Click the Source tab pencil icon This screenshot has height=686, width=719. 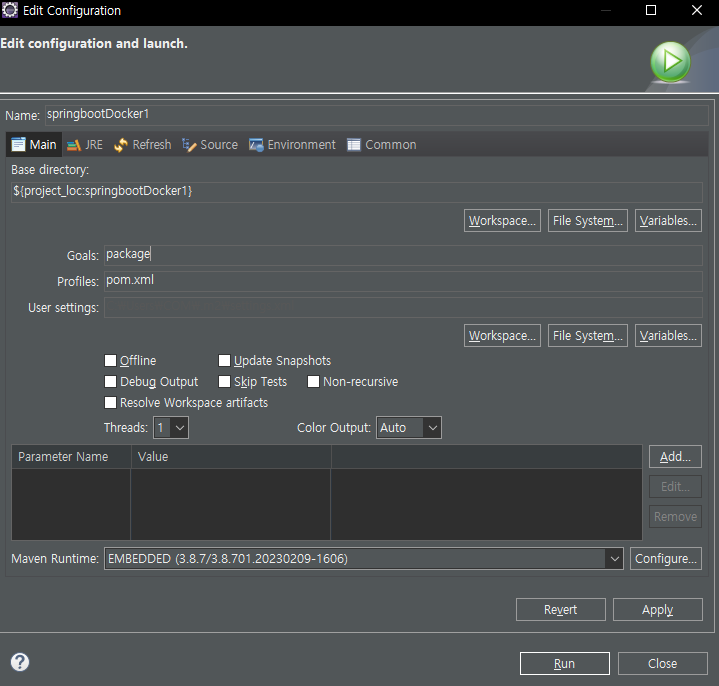click(x=189, y=145)
